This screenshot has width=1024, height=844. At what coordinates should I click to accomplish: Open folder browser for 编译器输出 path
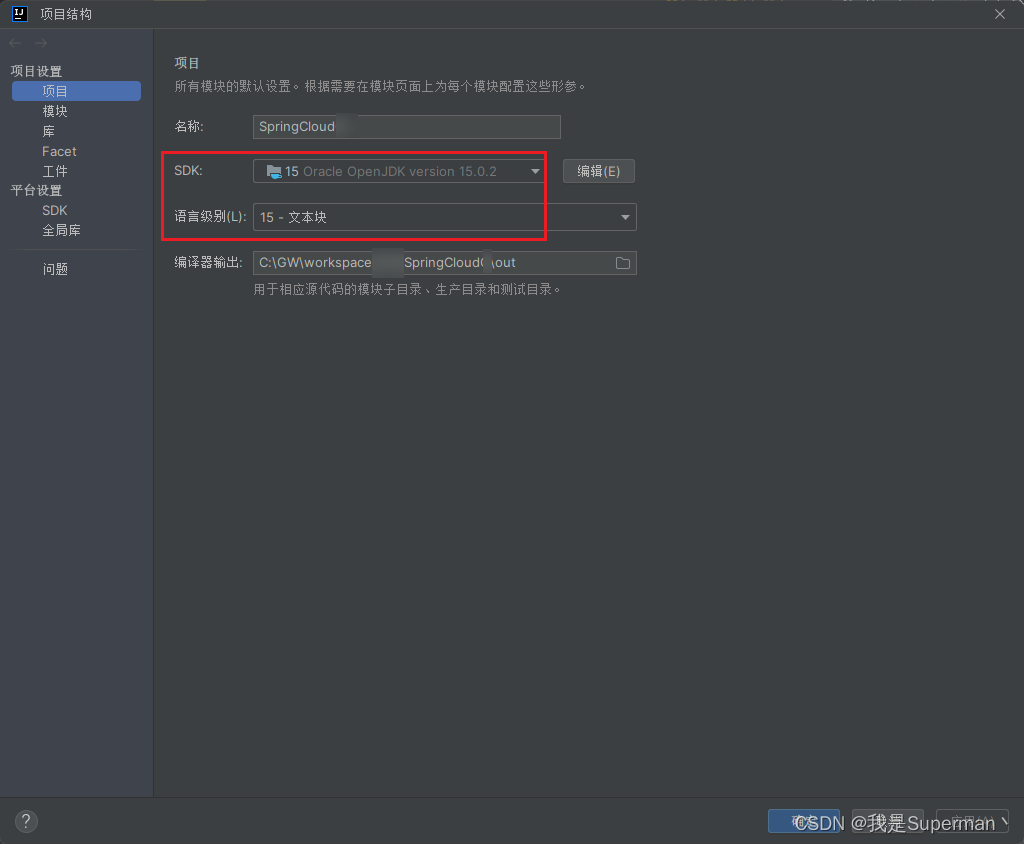pyautogui.click(x=622, y=262)
